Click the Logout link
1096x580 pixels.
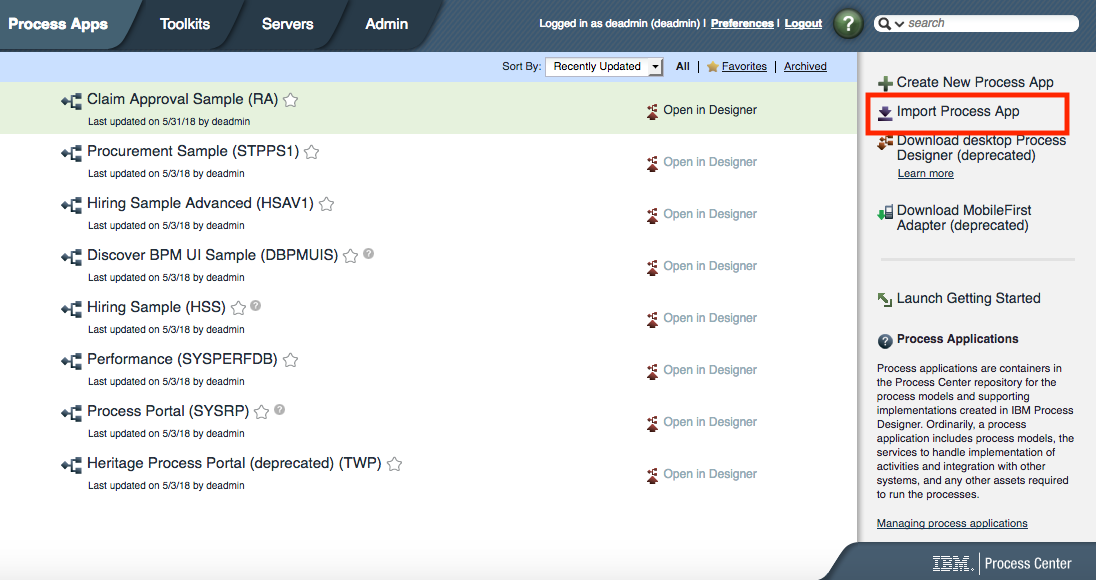click(x=803, y=23)
